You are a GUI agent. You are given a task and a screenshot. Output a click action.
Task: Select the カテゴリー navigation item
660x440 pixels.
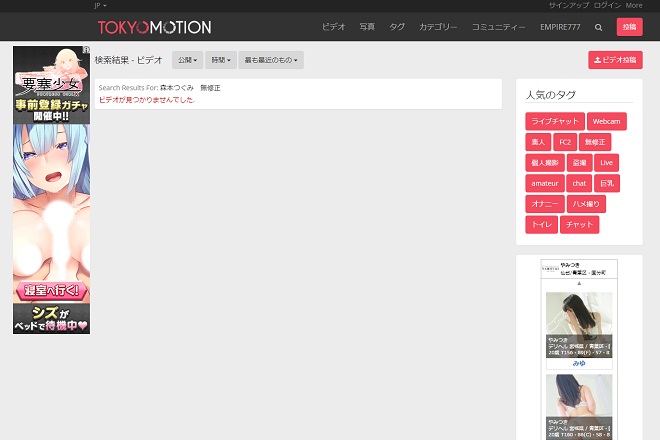[438, 27]
